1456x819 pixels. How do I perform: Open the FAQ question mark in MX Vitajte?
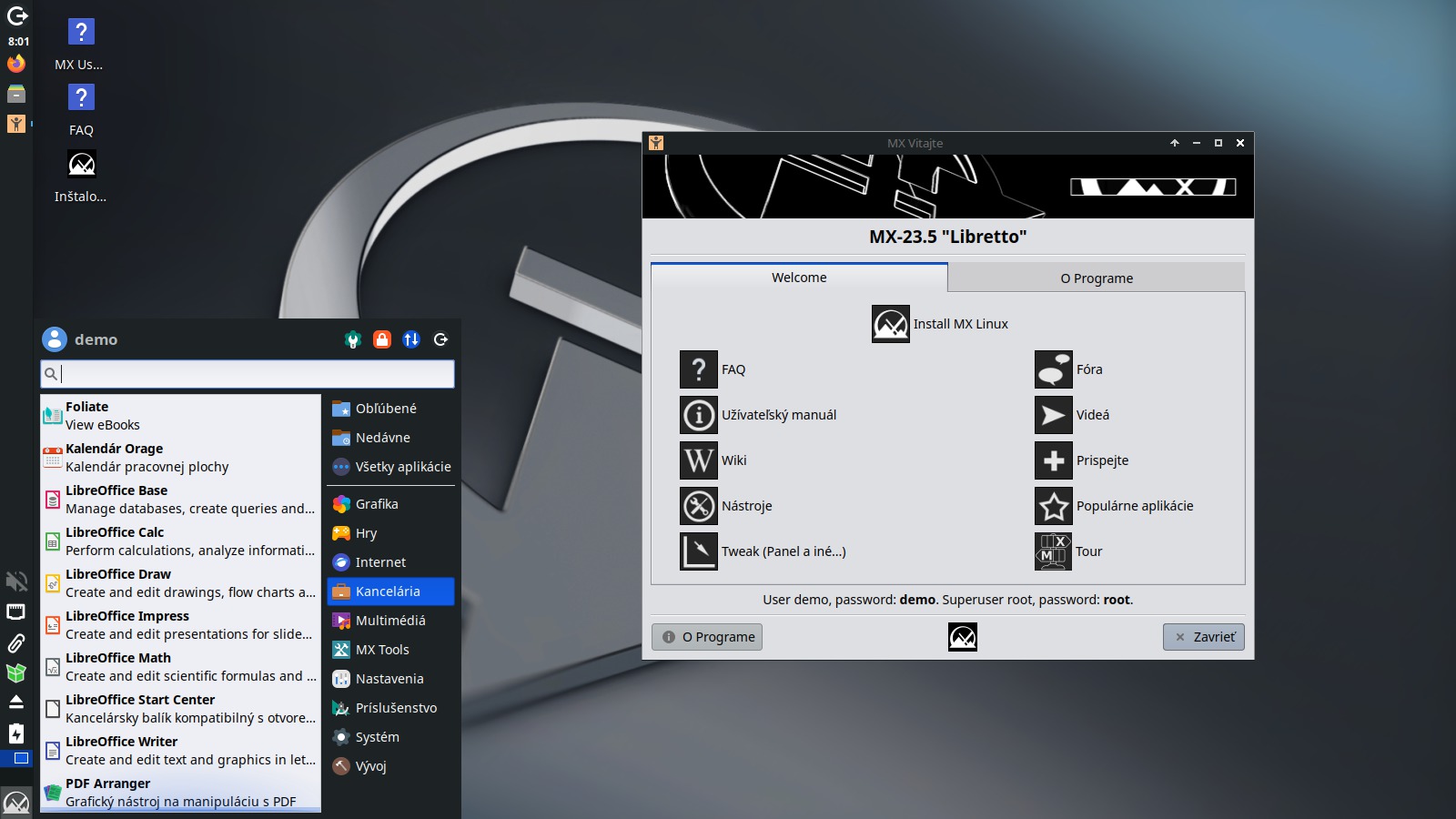pos(699,369)
